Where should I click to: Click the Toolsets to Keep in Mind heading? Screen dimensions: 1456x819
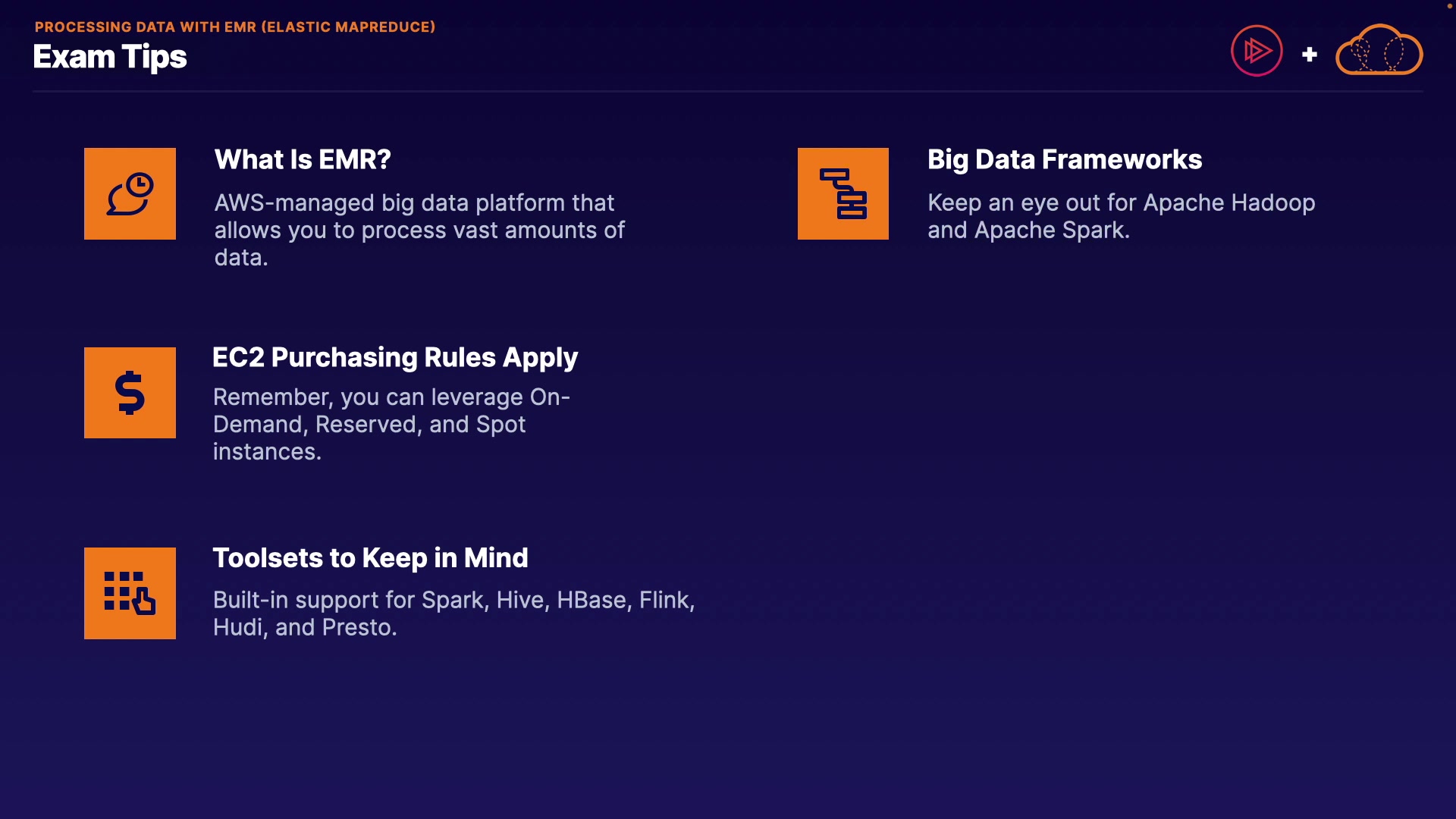370,558
